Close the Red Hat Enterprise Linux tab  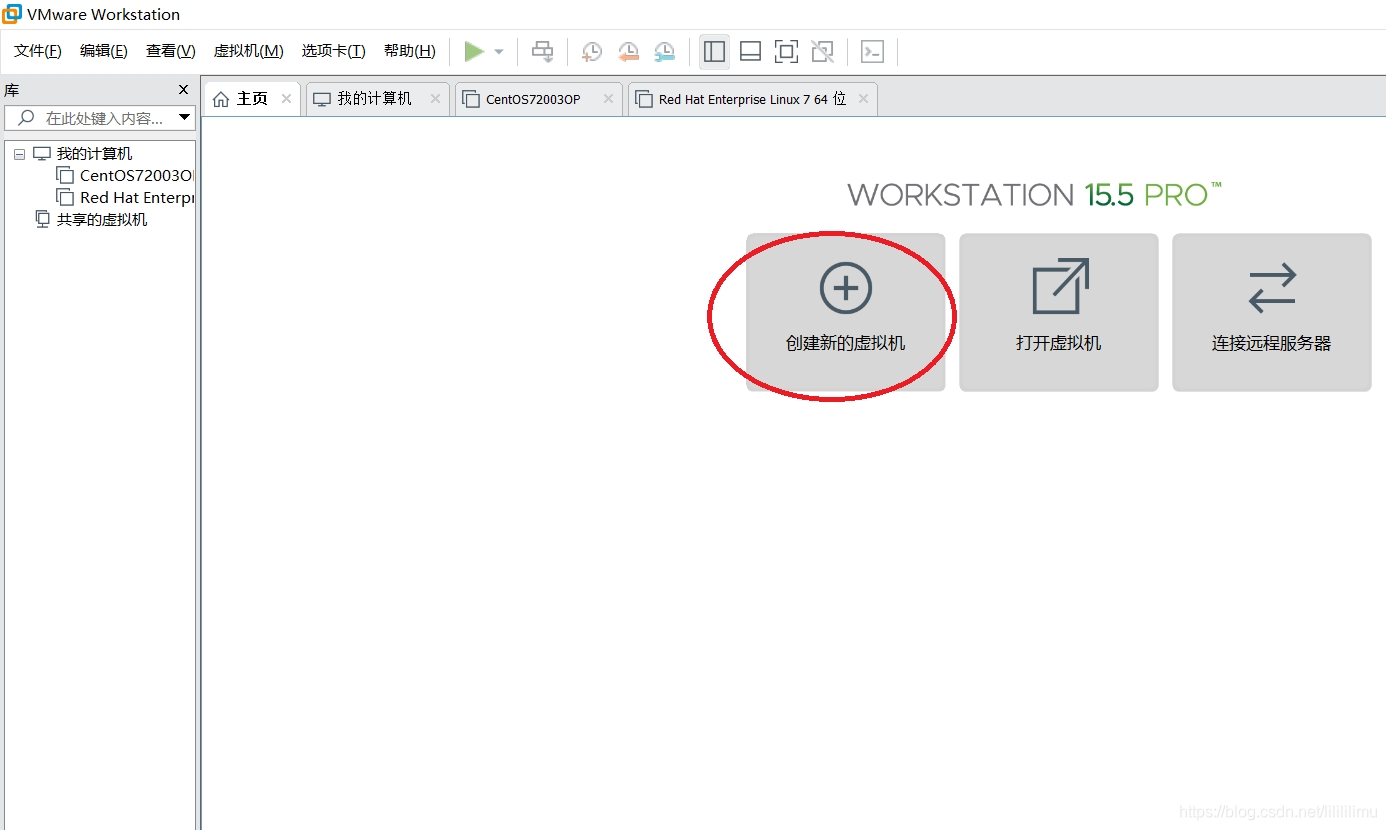(863, 99)
